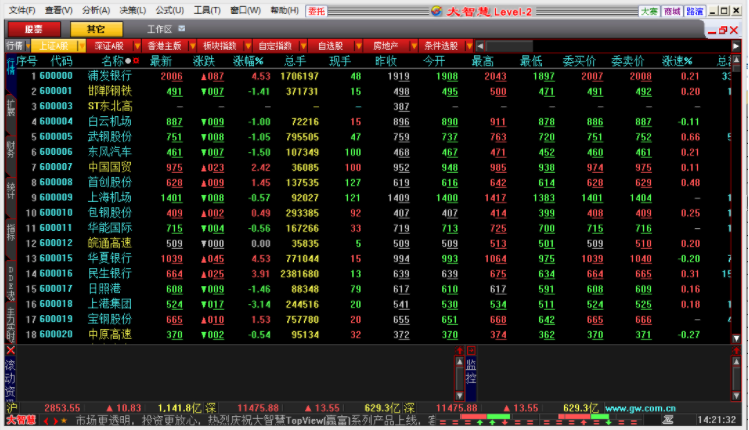This screenshot has height=430, width=749.
Task: Expand dropdown arrow next to 条件选股
Action: 469,46
